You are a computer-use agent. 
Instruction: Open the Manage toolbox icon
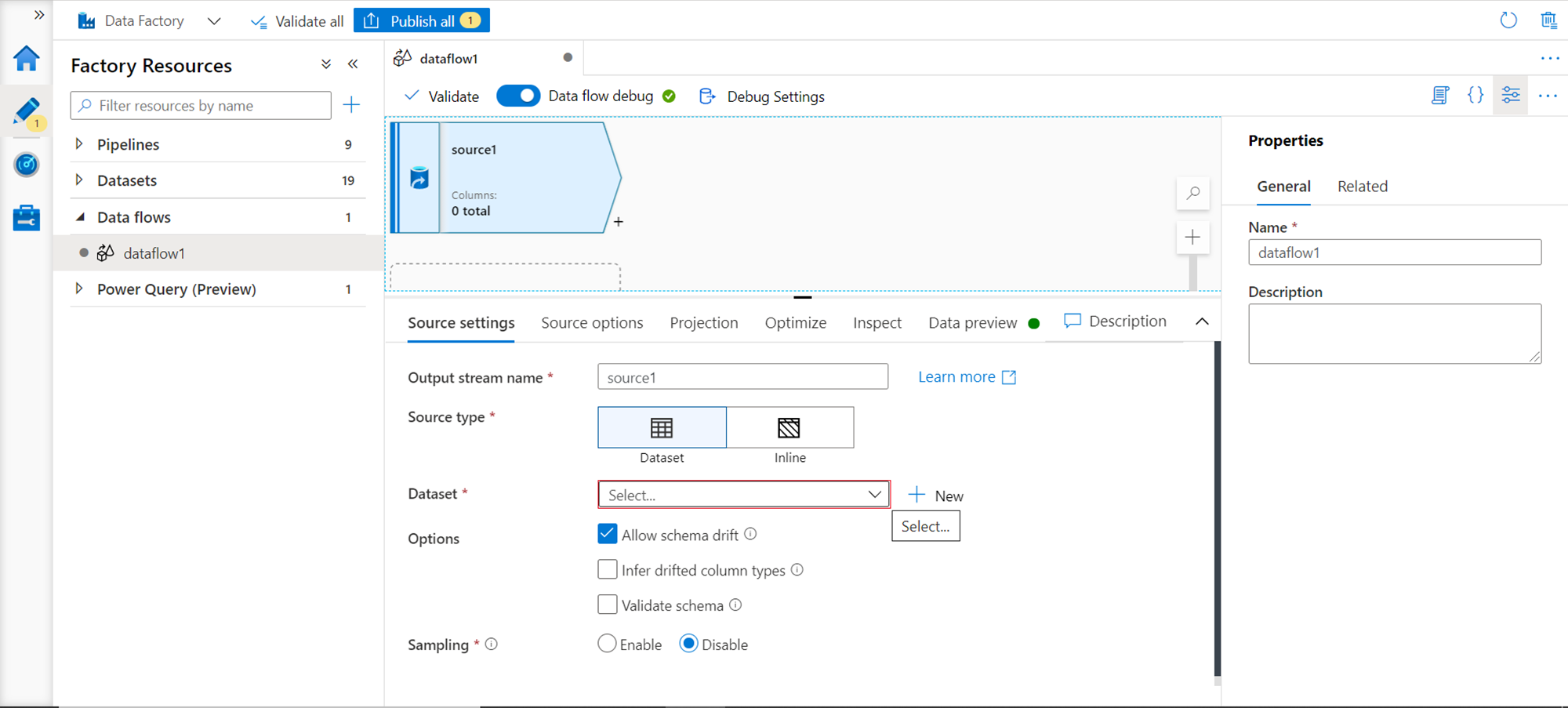[27, 218]
